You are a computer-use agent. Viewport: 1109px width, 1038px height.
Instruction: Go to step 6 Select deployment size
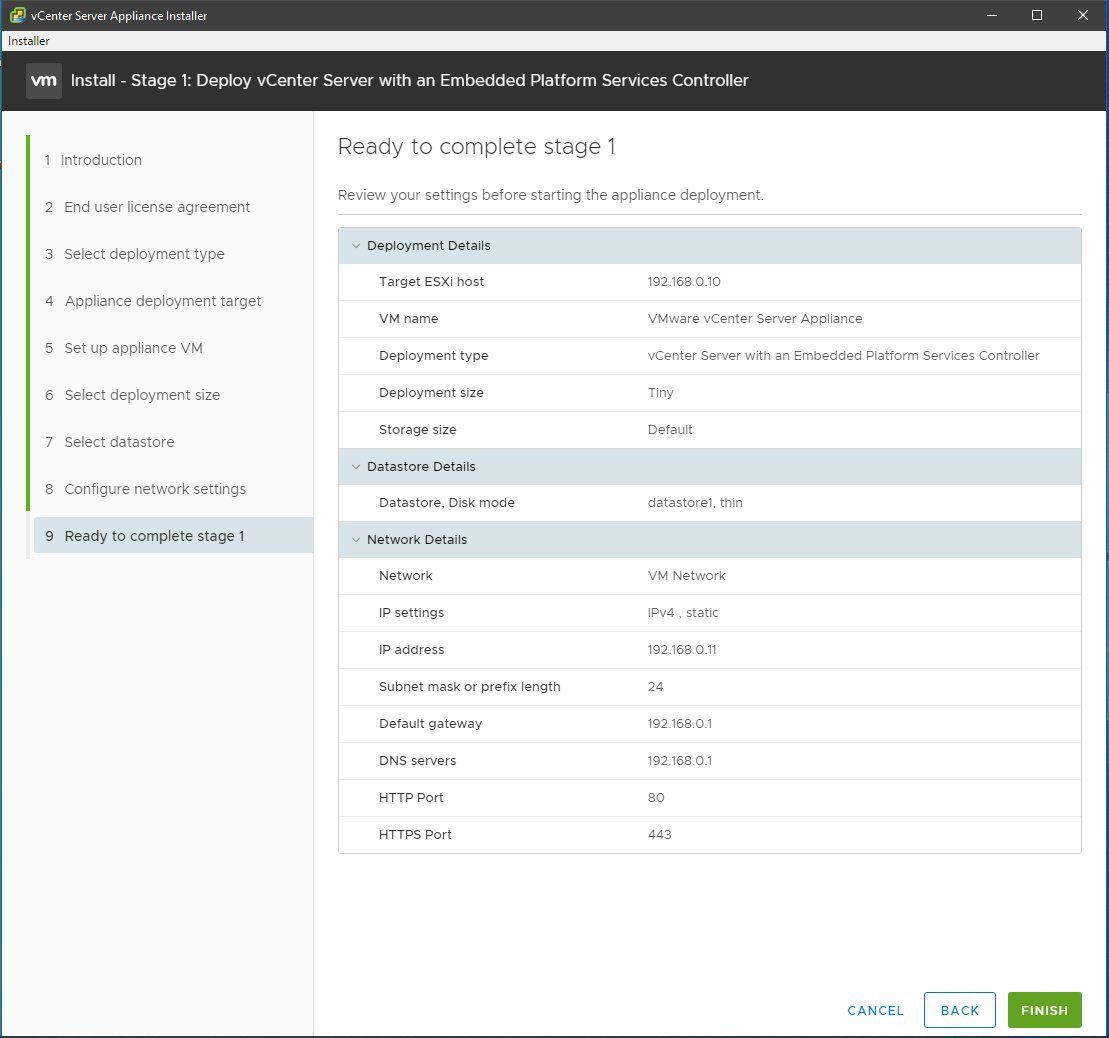pyautogui.click(x=132, y=395)
